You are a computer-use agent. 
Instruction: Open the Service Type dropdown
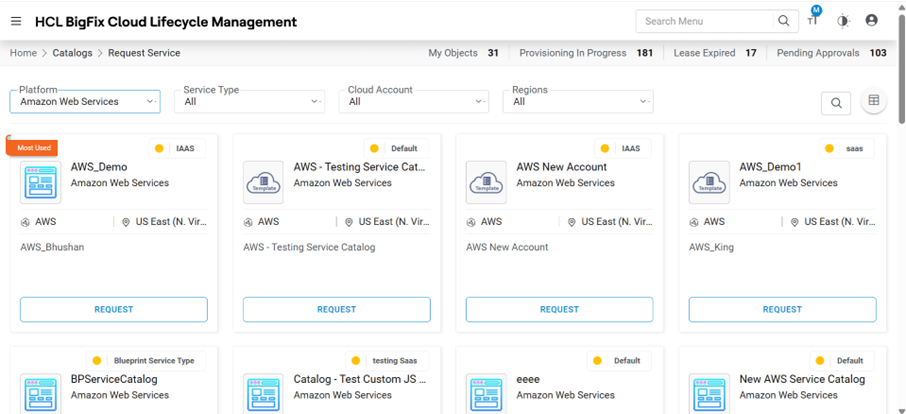(x=253, y=101)
